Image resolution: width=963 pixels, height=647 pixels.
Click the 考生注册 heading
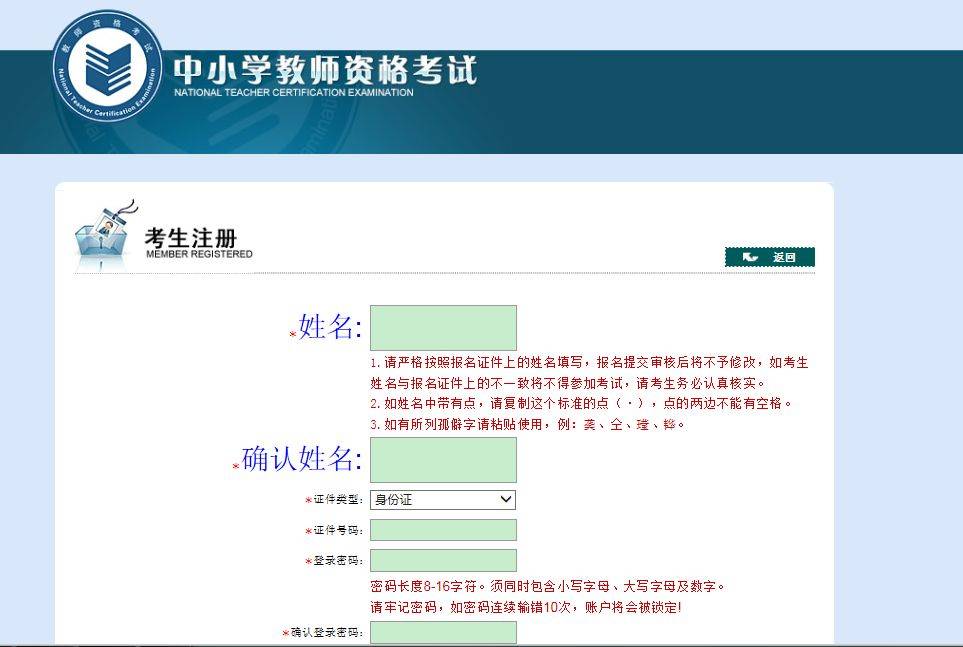[191, 237]
